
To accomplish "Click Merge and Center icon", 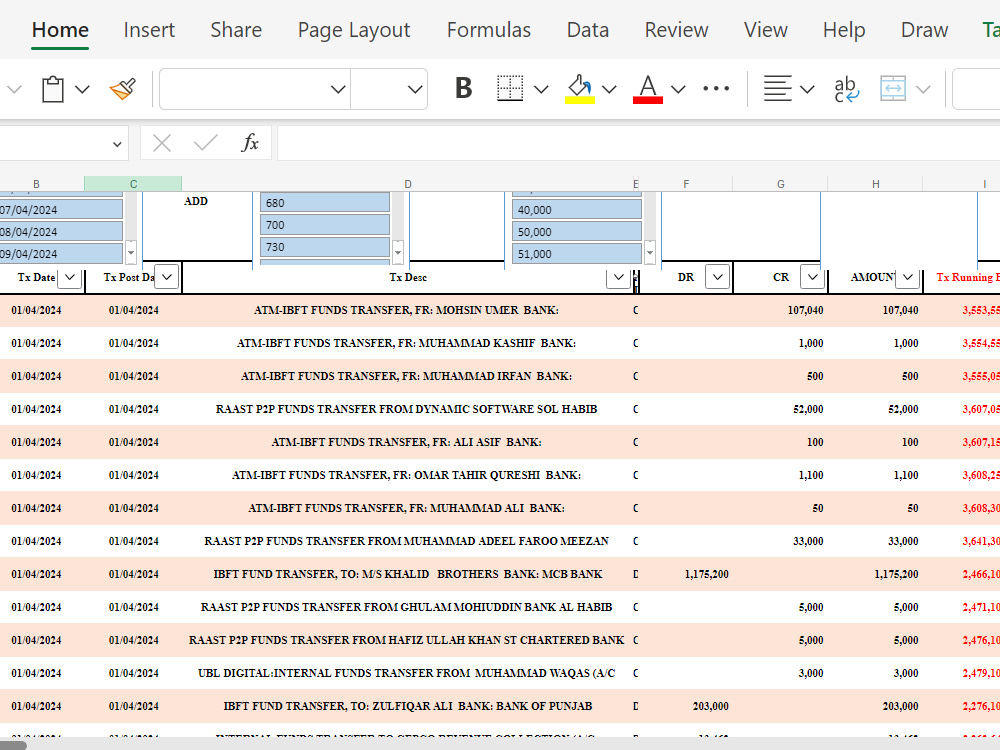I will pos(893,89).
